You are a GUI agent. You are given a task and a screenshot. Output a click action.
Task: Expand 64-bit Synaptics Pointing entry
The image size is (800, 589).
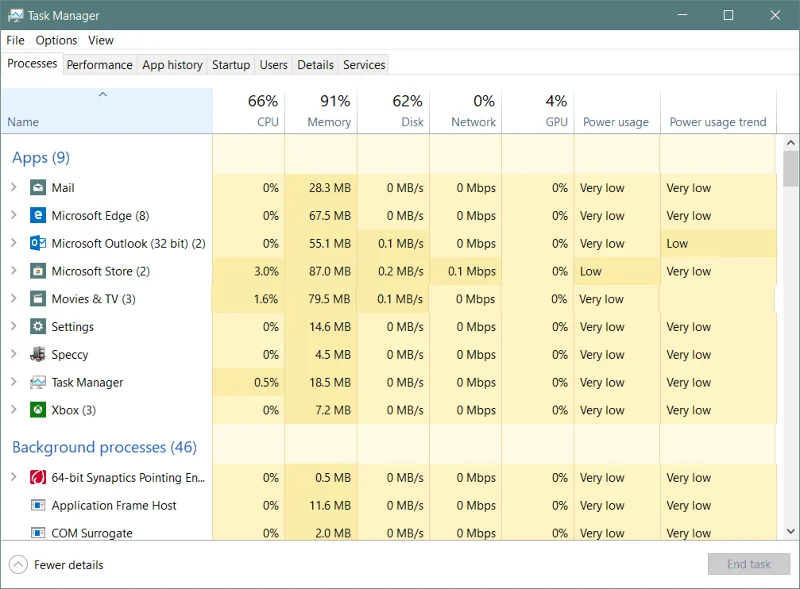click(x=14, y=477)
